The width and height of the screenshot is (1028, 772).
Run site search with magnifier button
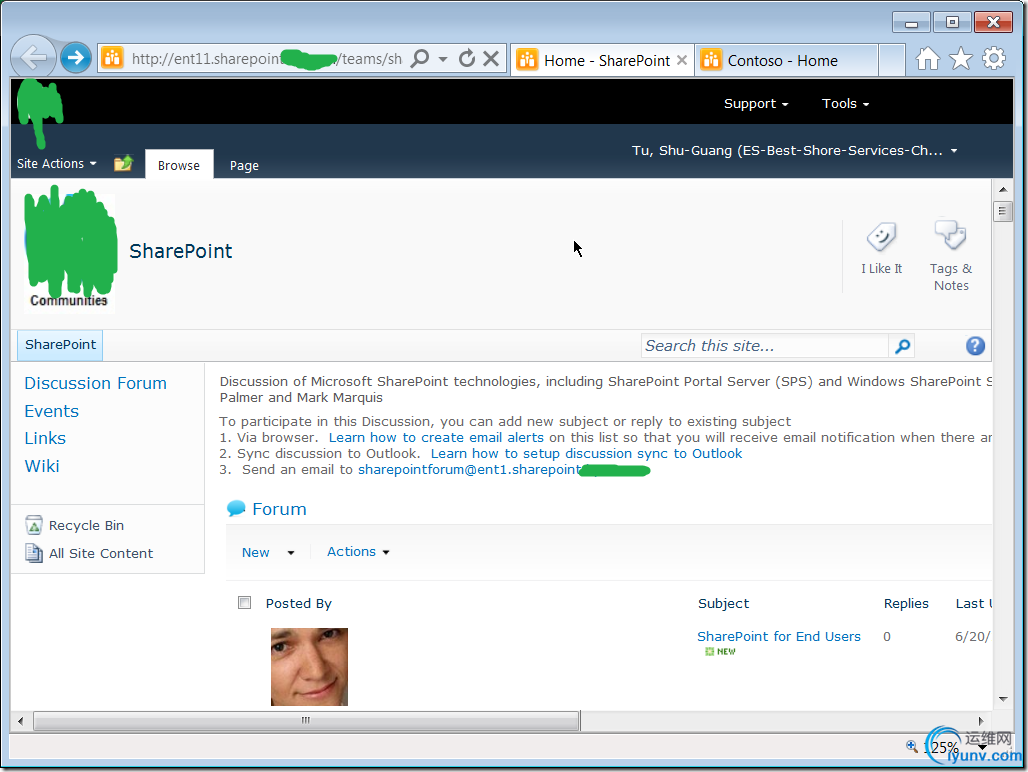click(902, 346)
